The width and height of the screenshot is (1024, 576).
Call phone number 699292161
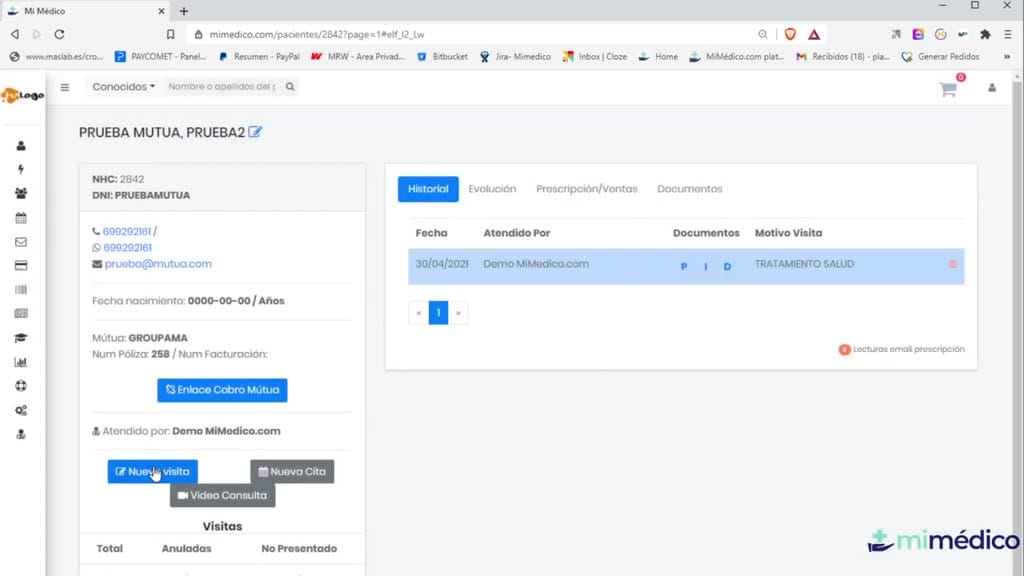pyautogui.click(x=127, y=231)
